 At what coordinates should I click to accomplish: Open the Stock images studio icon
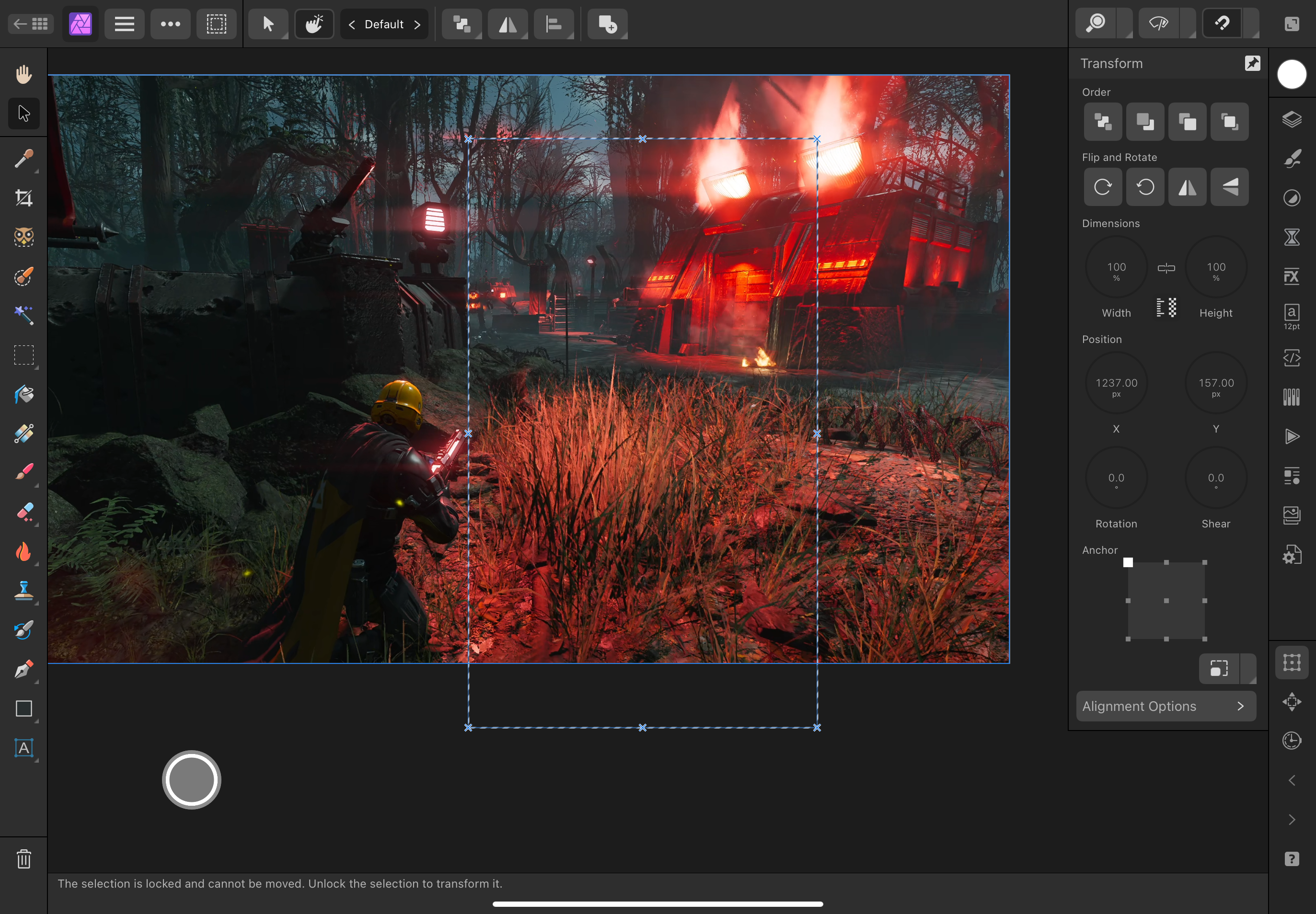point(1292,515)
